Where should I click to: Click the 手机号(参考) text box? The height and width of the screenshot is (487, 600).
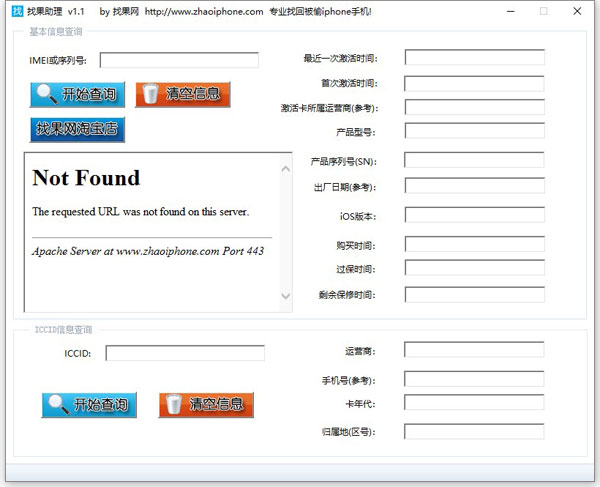[474, 379]
